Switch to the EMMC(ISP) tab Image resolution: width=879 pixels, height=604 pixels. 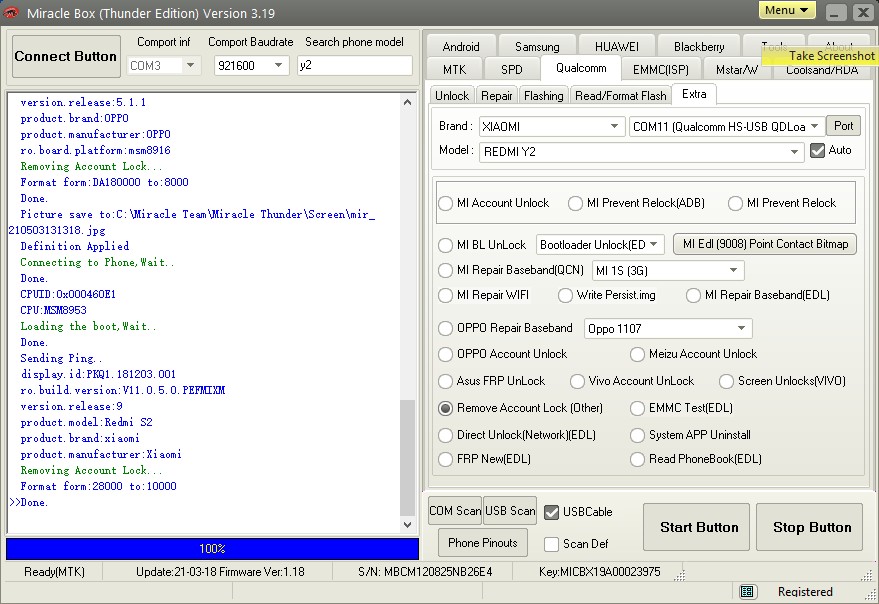[x=660, y=70]
